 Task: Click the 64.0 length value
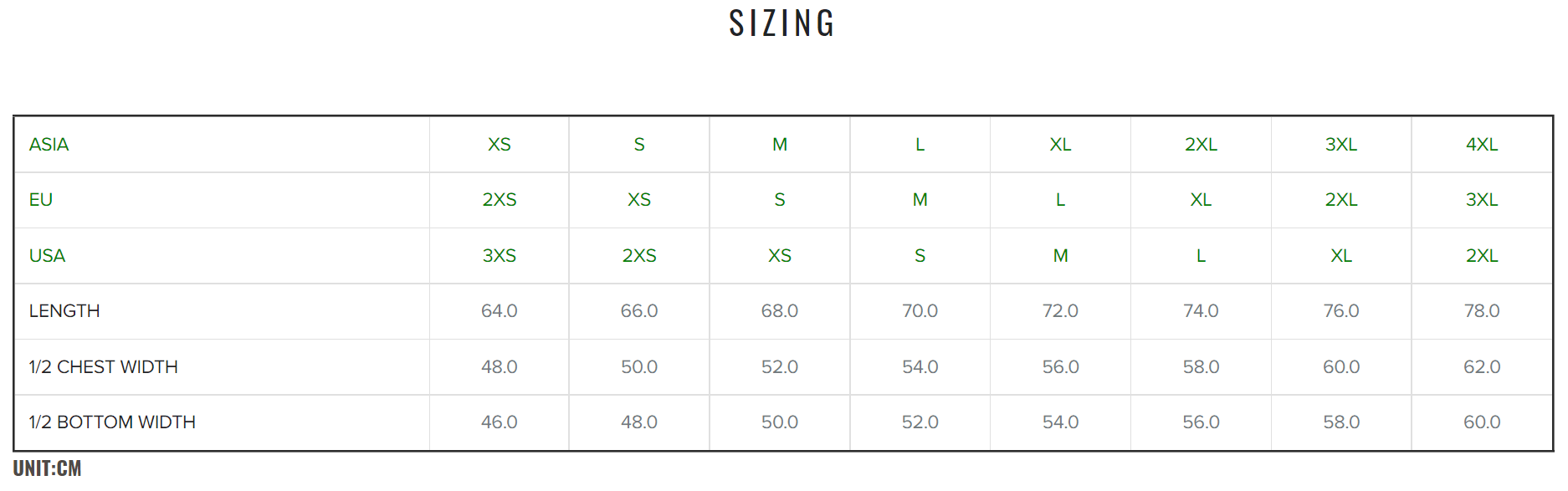500,311
